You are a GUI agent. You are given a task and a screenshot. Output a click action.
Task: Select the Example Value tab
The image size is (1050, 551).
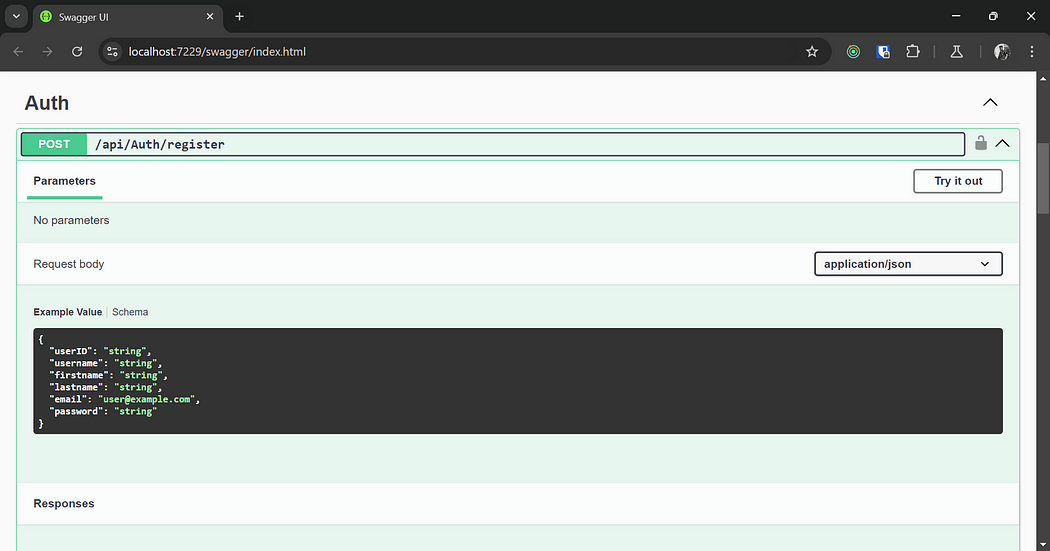pyautogui.click(x=68, y=312)
